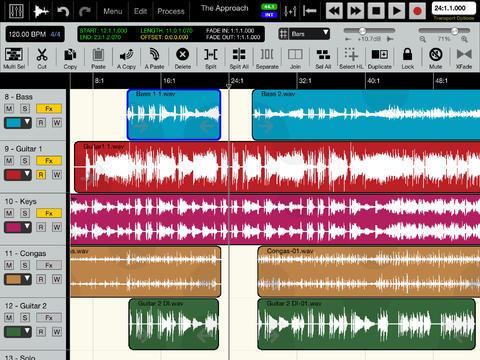The height and width of the screenshot is (360, 480).
Task: Click the Paste tool
Action: click(x=98, y=58)
